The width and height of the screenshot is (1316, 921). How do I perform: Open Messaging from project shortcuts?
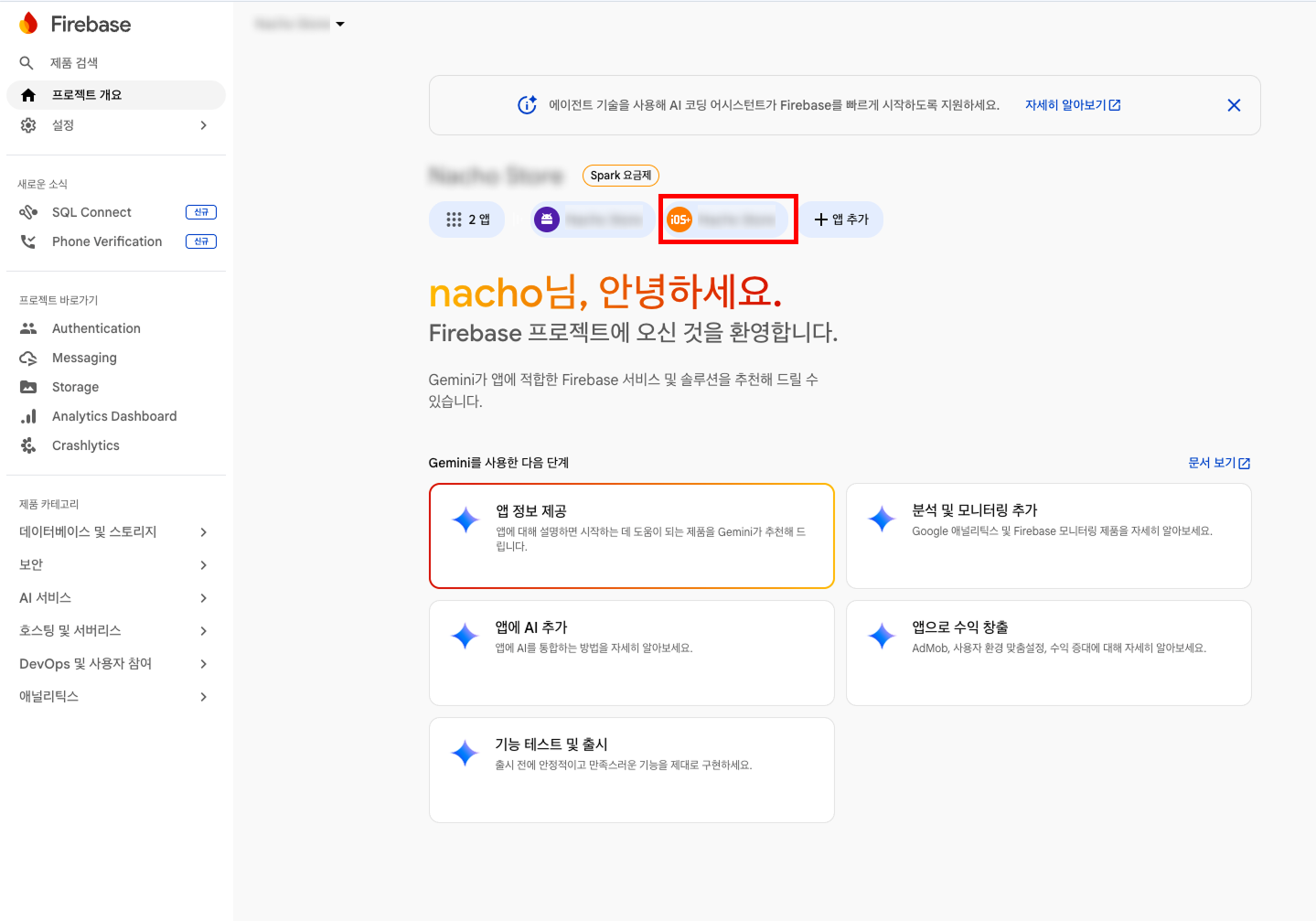pyautogui.click(x=116, y=358)
